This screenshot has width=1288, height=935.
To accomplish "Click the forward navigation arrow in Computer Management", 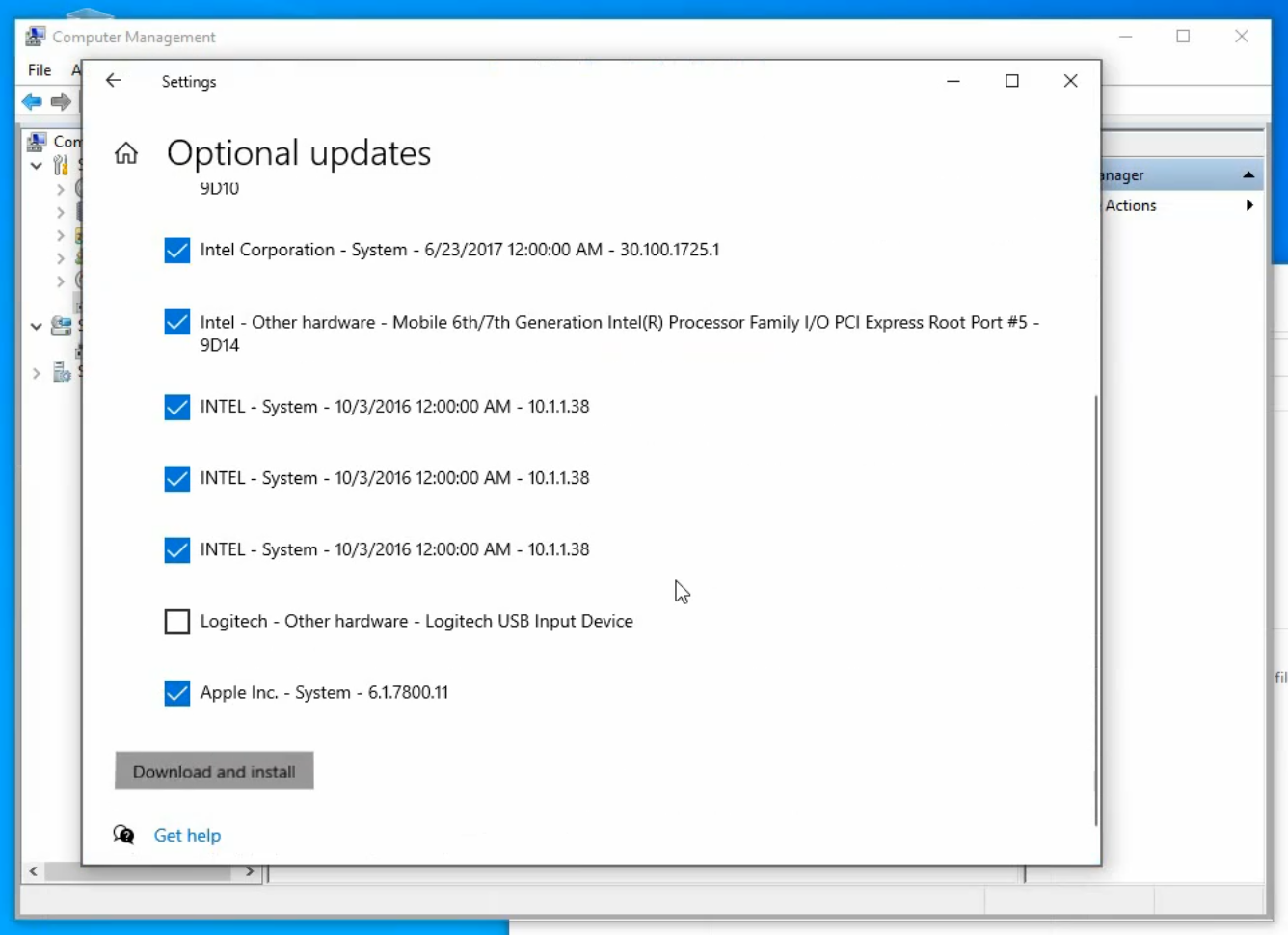I will point(60,101).
